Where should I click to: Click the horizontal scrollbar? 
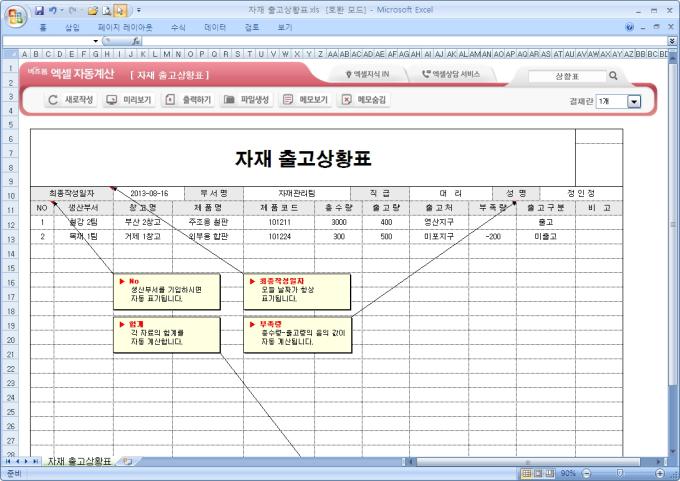[529, 462]
